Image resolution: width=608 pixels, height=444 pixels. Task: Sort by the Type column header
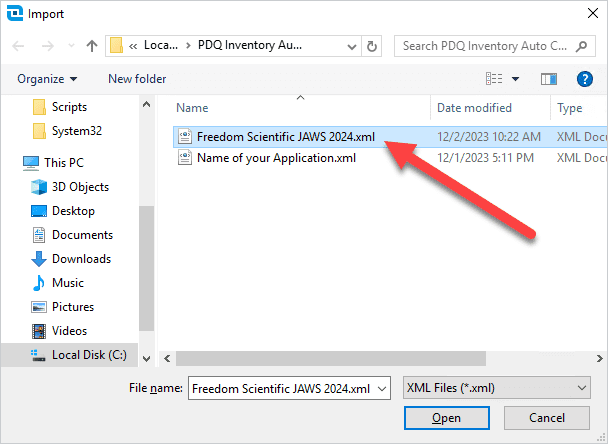coord(569,108)
